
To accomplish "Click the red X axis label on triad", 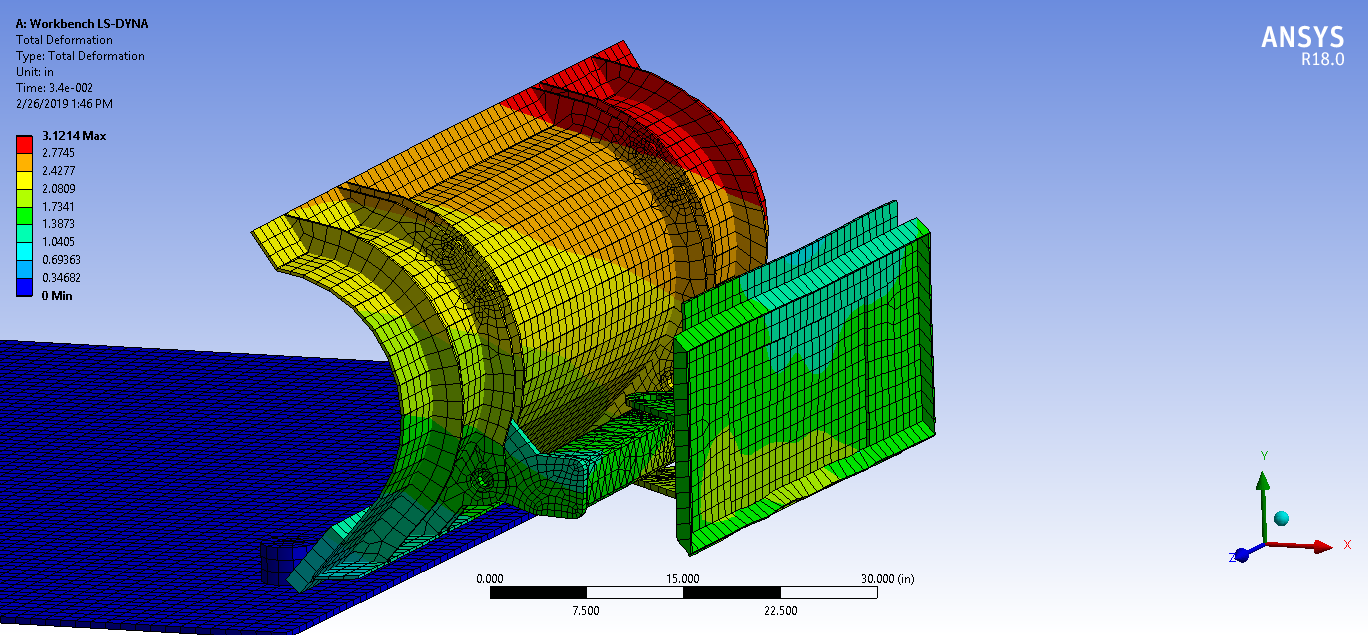I will tap(1347, 544).
